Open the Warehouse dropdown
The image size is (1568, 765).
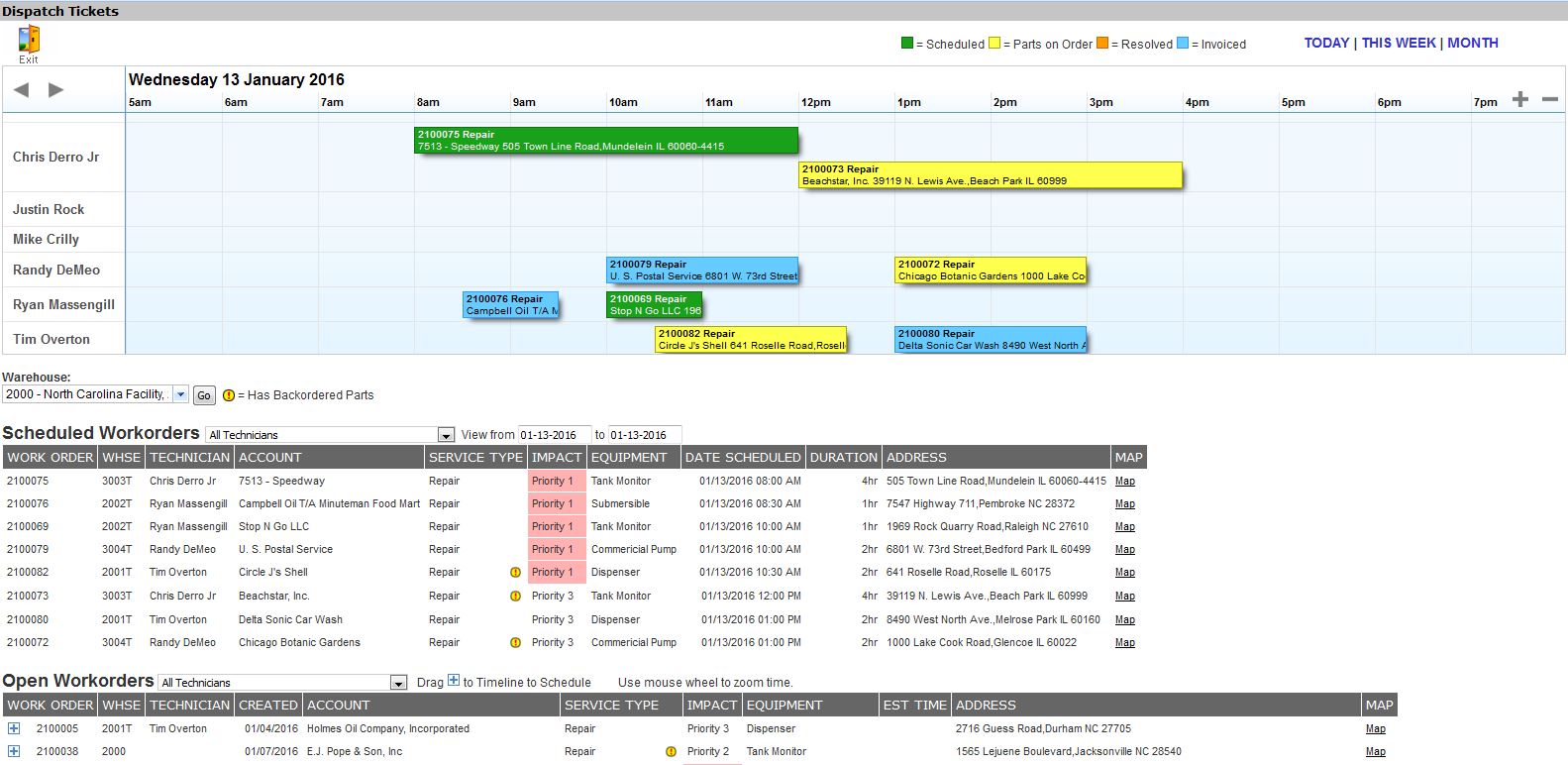point(95,394)
